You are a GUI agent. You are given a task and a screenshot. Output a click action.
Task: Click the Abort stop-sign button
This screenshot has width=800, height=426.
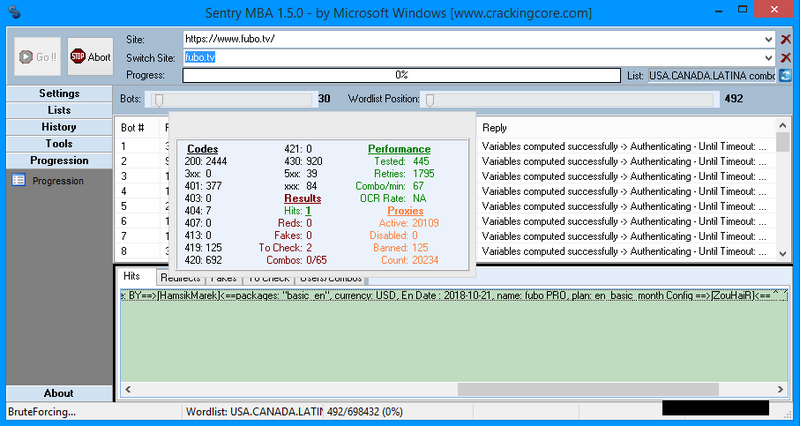point(90,57)
